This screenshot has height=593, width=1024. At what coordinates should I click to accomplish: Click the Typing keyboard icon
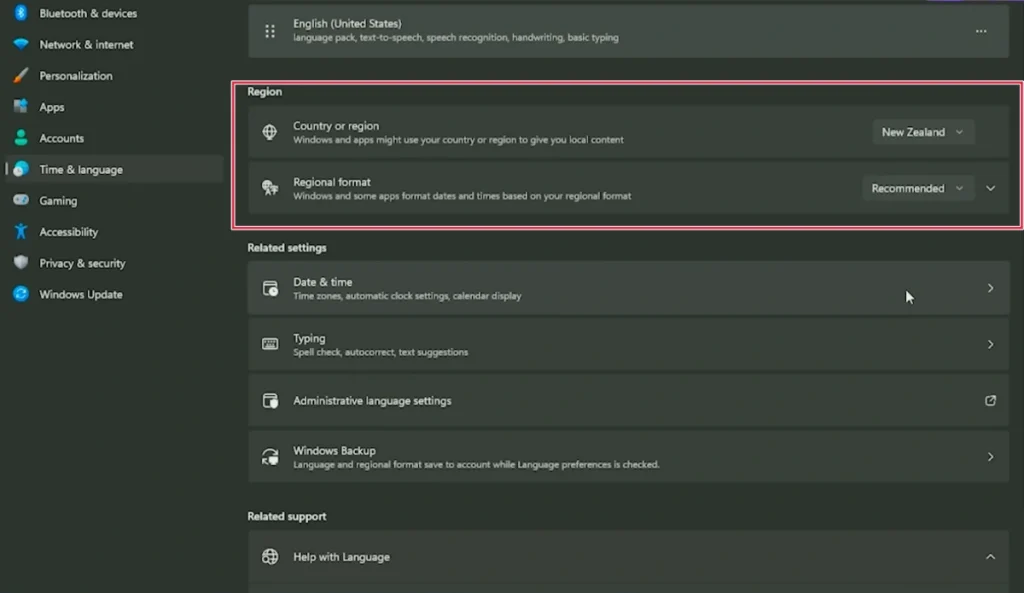click(x=270, y=344)
